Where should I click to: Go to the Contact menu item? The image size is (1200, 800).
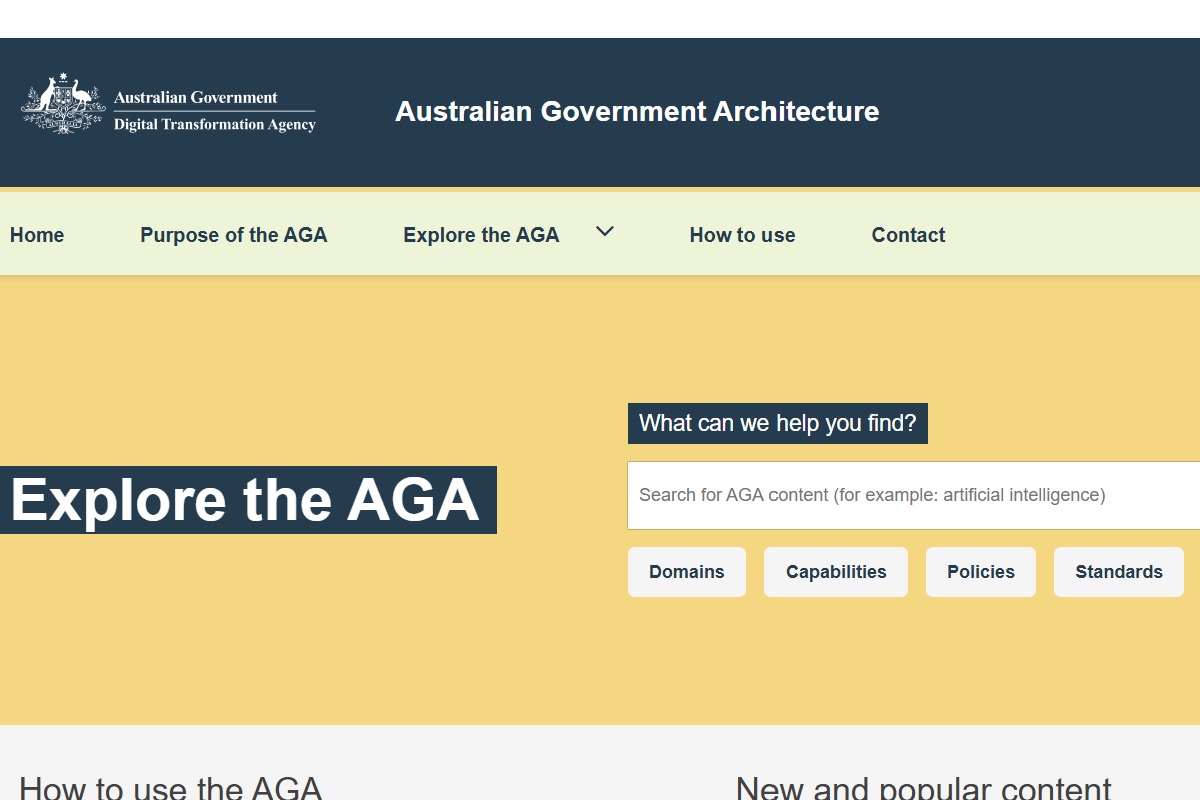pyautogui.click(x=908, y=235)
